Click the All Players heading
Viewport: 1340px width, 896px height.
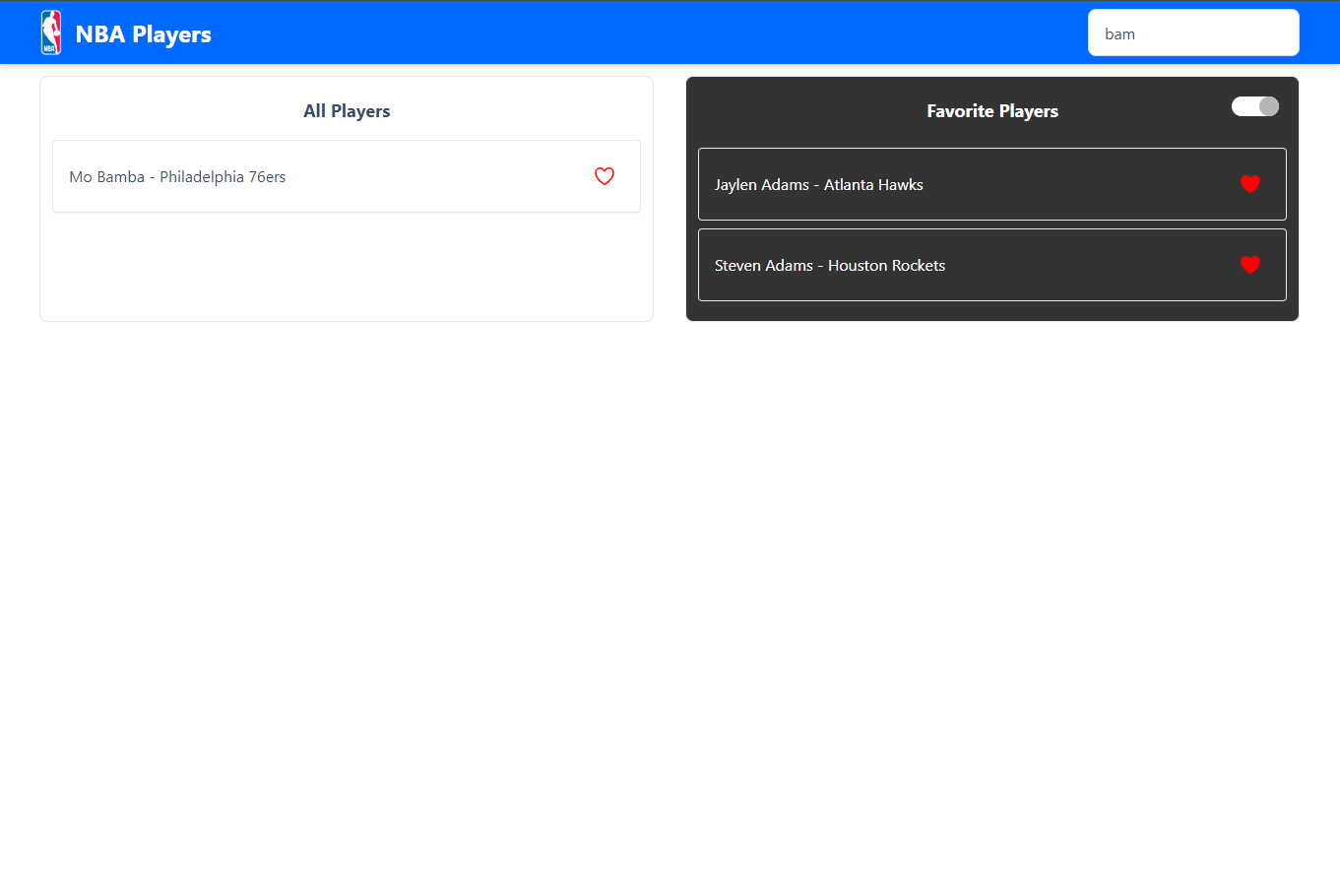(x=347, y=111)
